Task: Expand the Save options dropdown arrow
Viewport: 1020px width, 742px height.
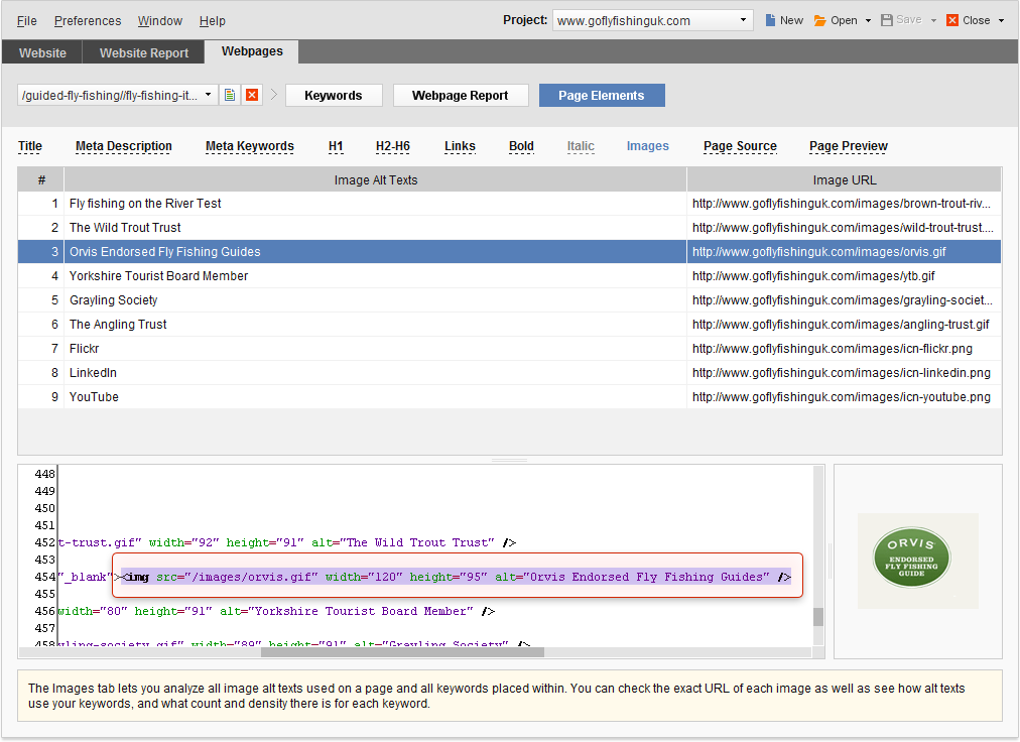Action: (x=931, y=18)
